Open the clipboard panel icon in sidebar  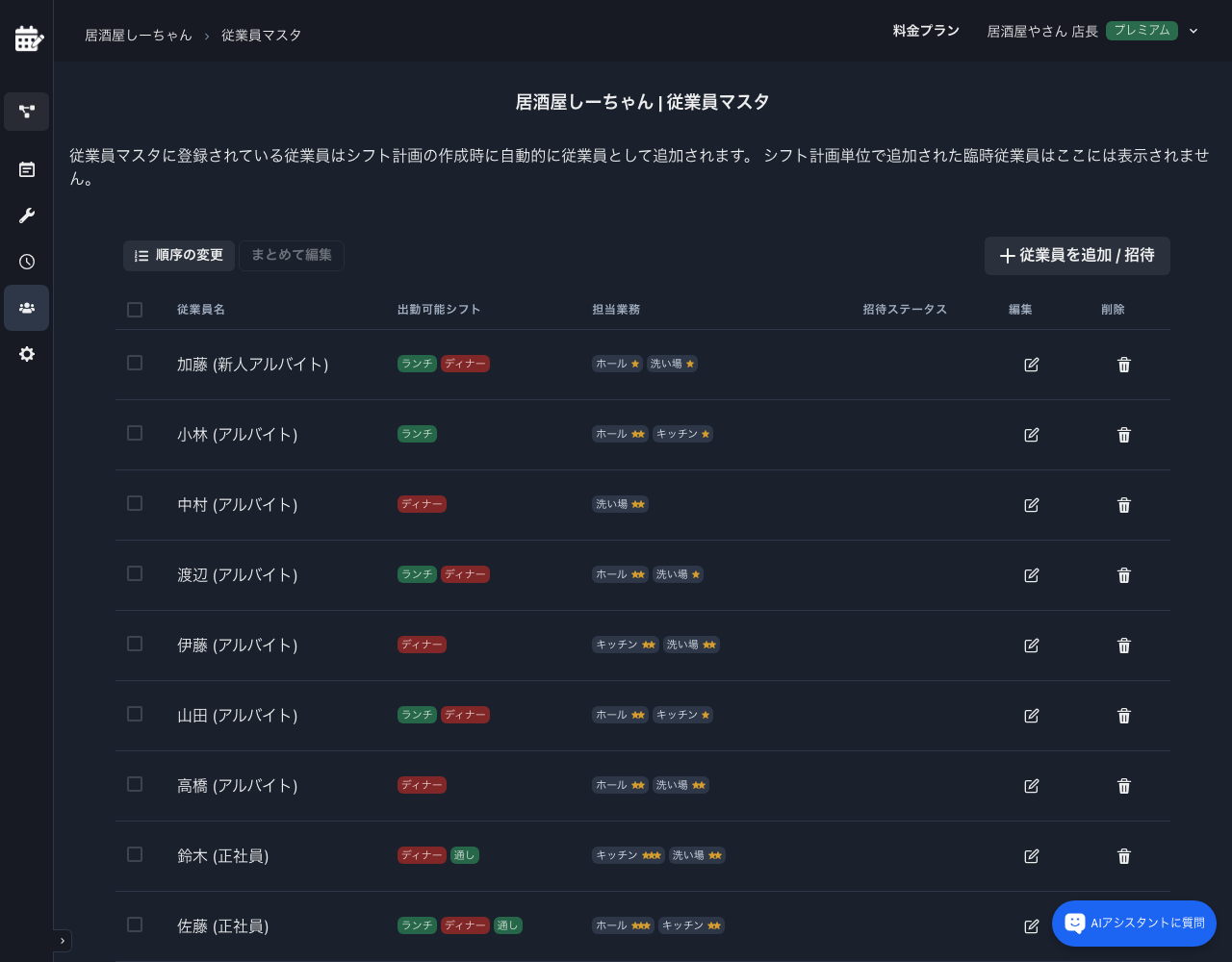[26, 169]
